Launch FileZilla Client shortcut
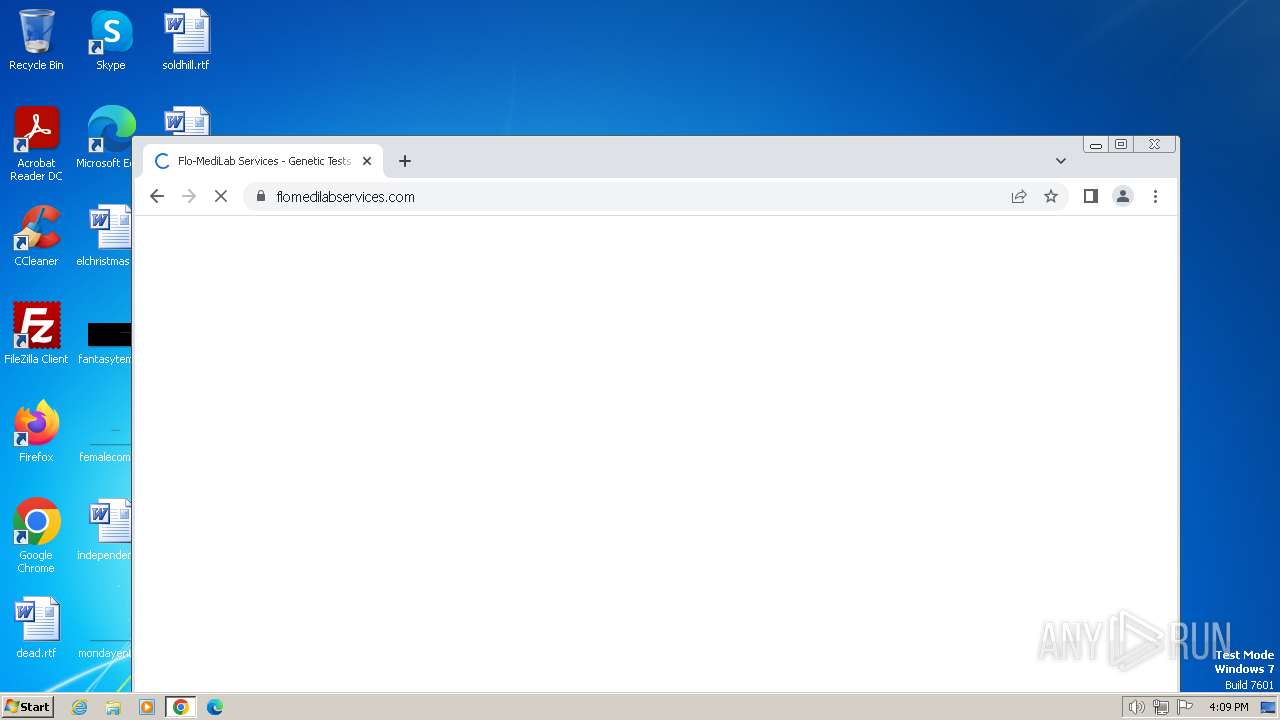 click(36, 333)
